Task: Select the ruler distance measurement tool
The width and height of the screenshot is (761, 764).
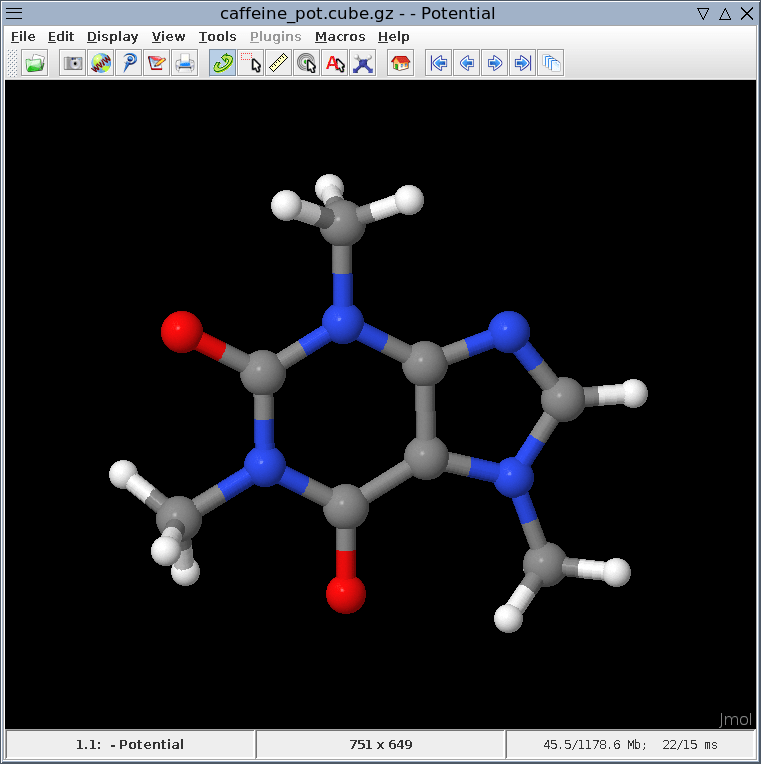Action: click(279, 63)
